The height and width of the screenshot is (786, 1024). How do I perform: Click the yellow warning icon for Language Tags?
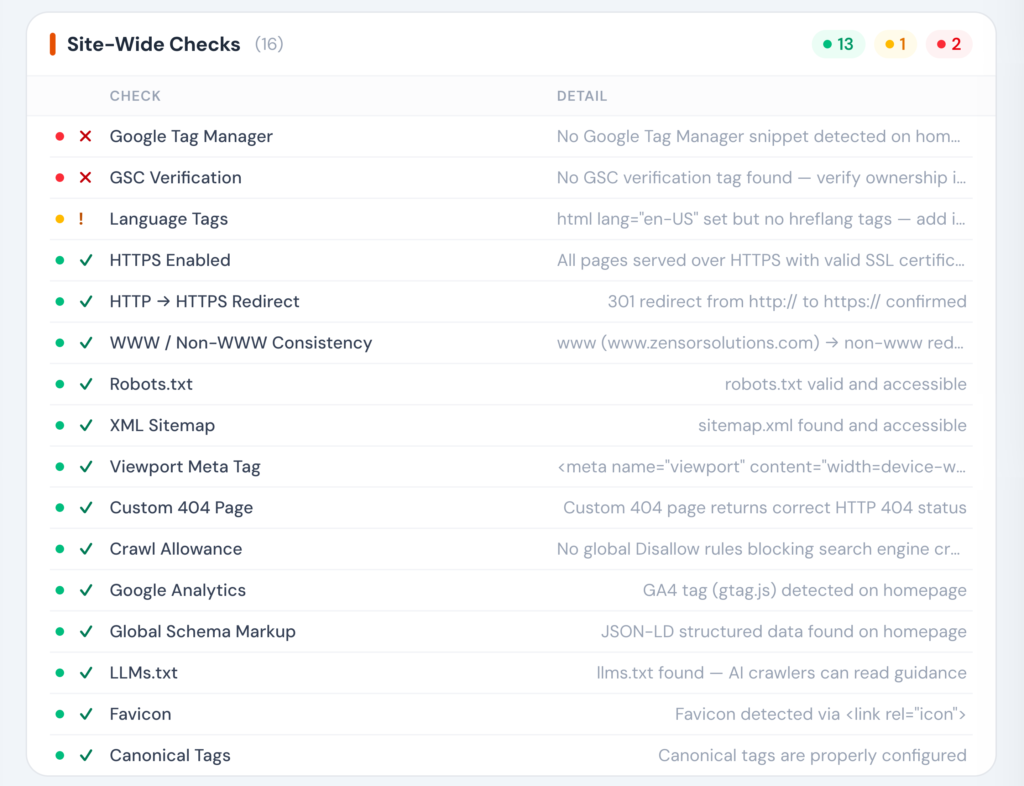tap(84, 218)
